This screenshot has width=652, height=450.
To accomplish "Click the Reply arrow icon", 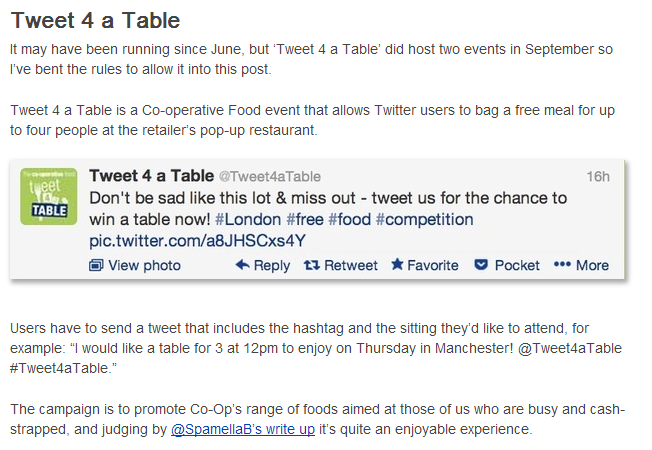I will click(x=242, y=265).
